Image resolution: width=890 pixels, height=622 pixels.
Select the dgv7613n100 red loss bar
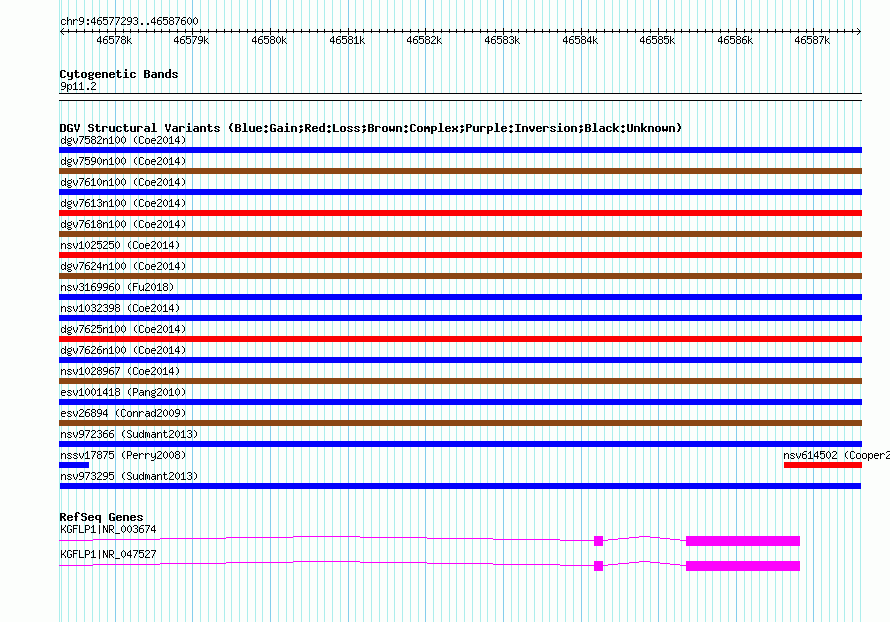(460, 213)
